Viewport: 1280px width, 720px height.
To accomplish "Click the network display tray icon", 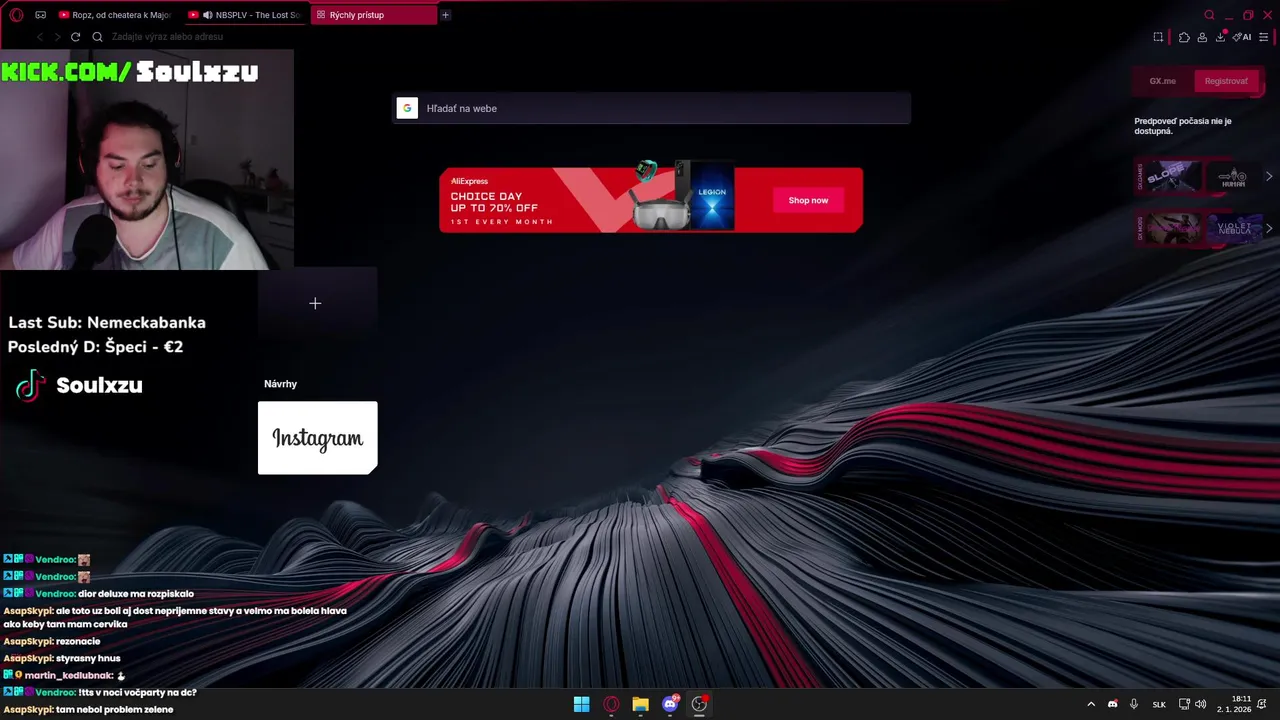I will [x=1184, y=704].
